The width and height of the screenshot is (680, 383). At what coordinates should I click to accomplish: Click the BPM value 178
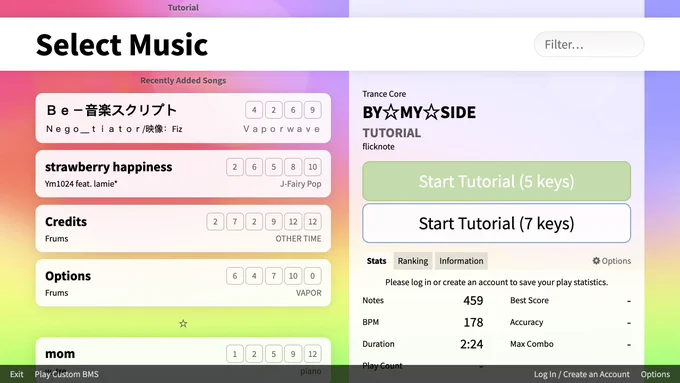473,322
